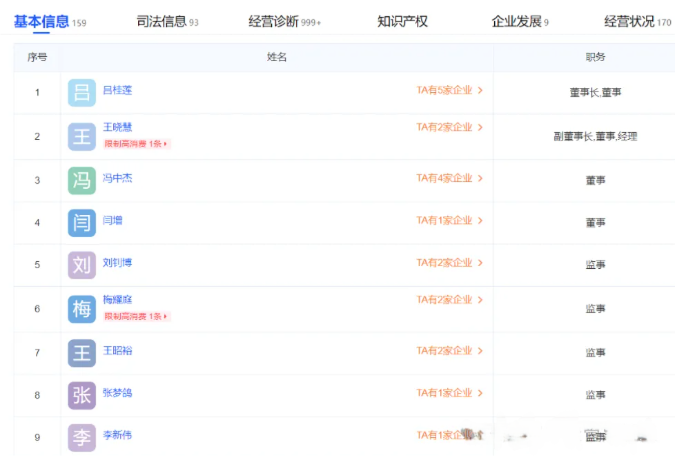Click the 闫 avatar icon in row 4
Image resolution: width=675 pixels, height=456 pixels.
point(82,222)
